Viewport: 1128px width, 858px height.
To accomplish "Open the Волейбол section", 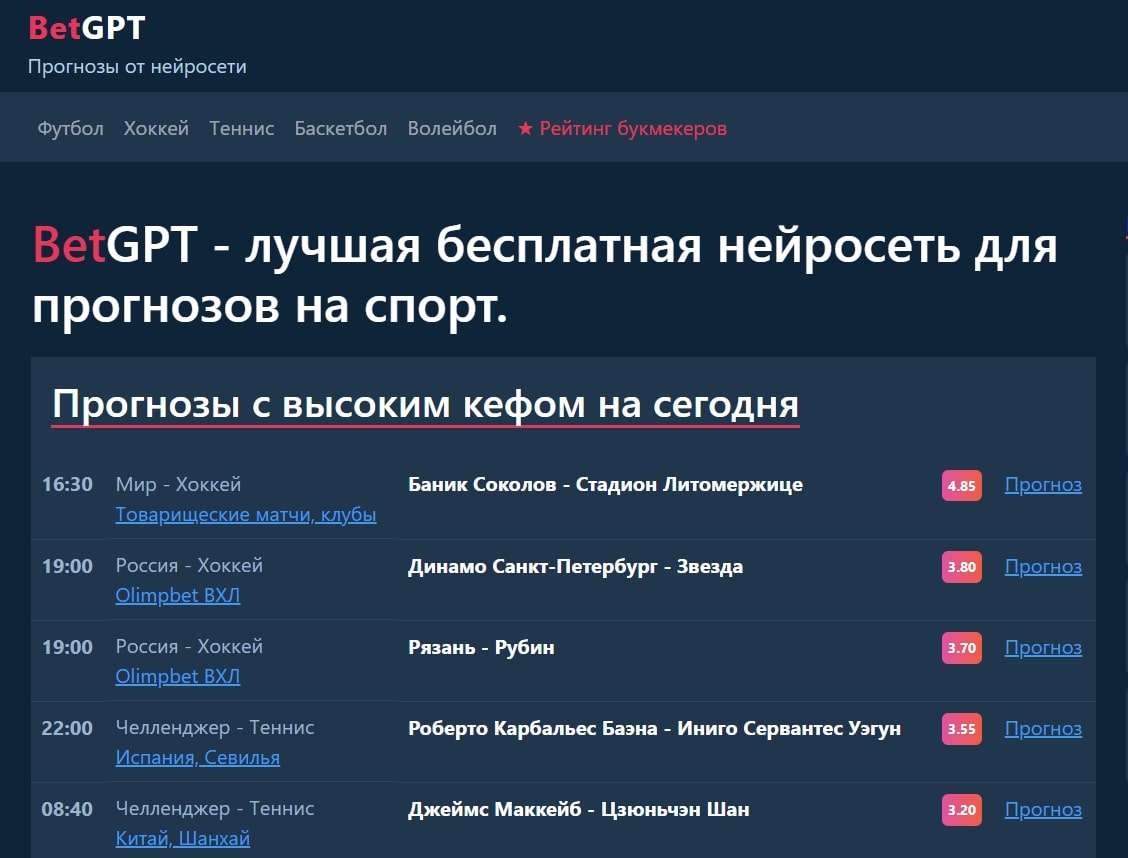I will point(452,128).
